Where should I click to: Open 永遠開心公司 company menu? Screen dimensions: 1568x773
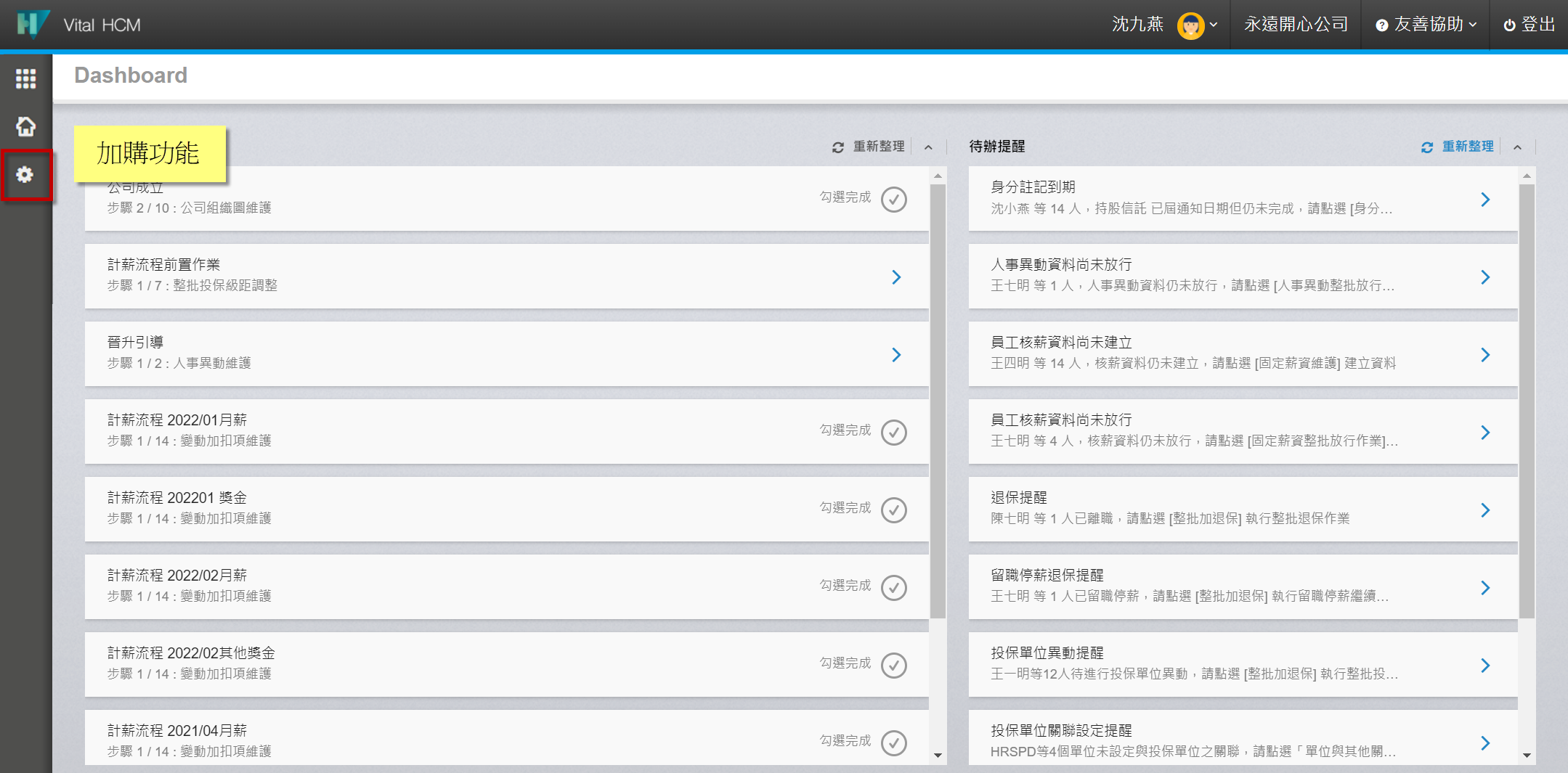pos(1296,25)
